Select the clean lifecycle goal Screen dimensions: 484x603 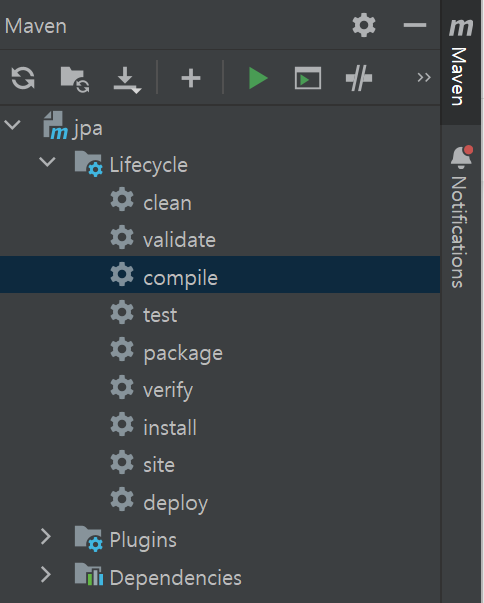167,203
